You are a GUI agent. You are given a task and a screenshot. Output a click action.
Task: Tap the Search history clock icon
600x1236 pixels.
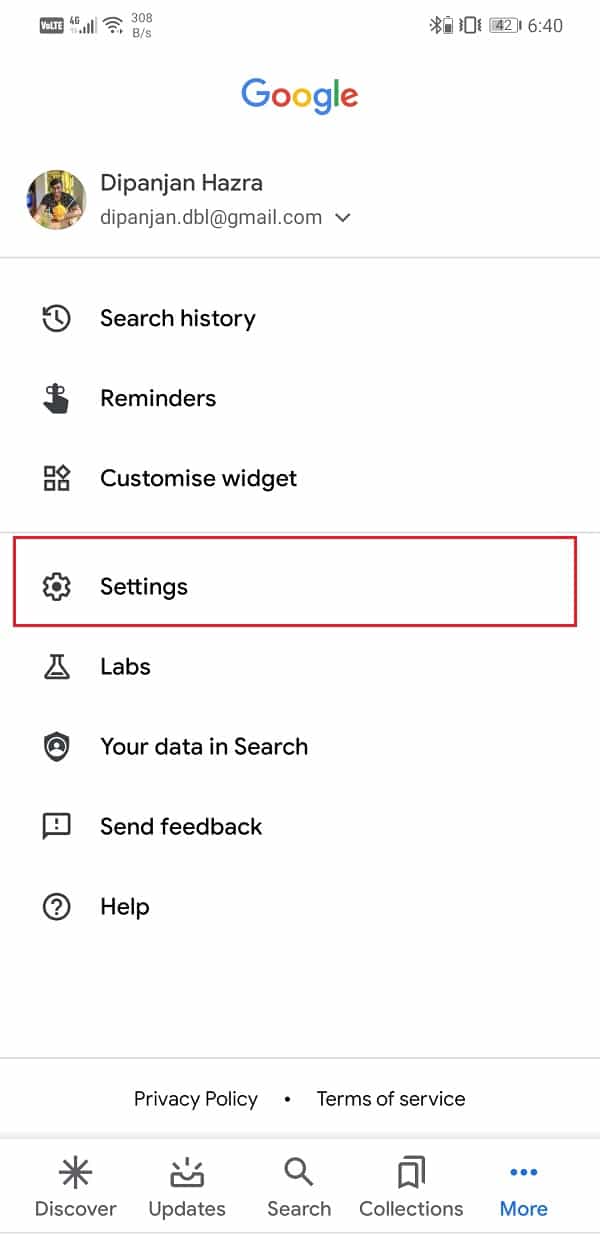coord(56,319)
